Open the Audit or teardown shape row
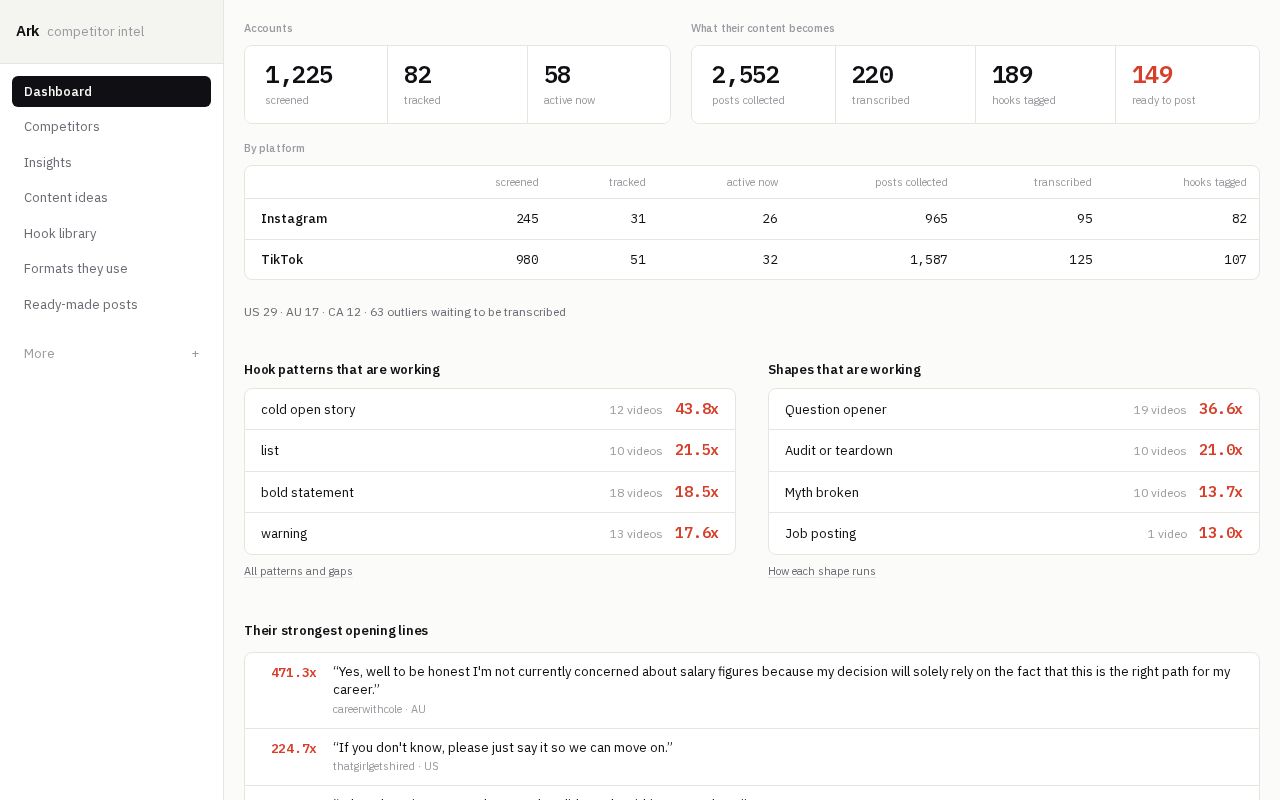The image size is (1280, 800). pyautogui.click(x=1014, y=451)
